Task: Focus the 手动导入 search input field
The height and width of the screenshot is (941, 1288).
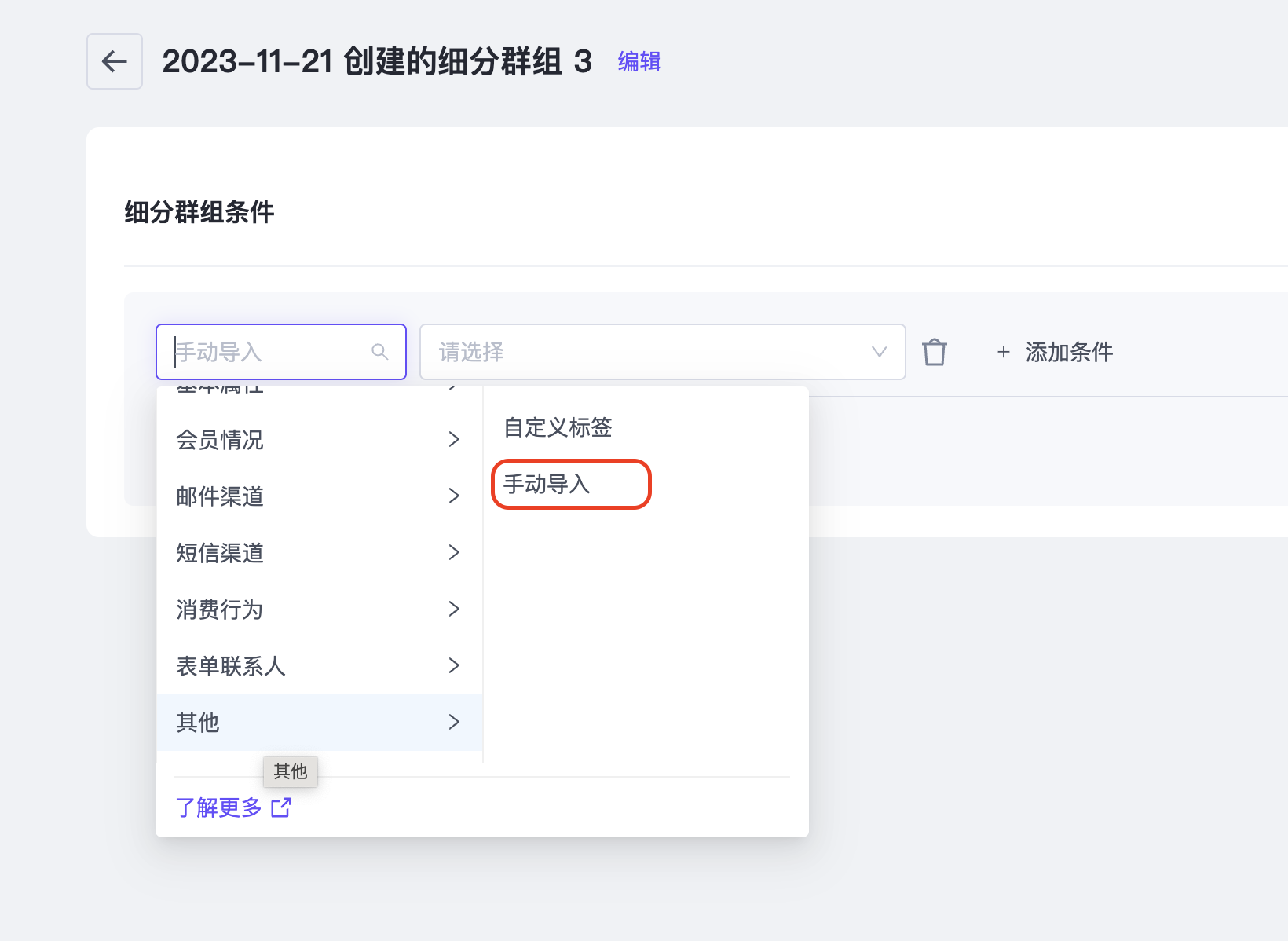Action: tap(267, 352)
